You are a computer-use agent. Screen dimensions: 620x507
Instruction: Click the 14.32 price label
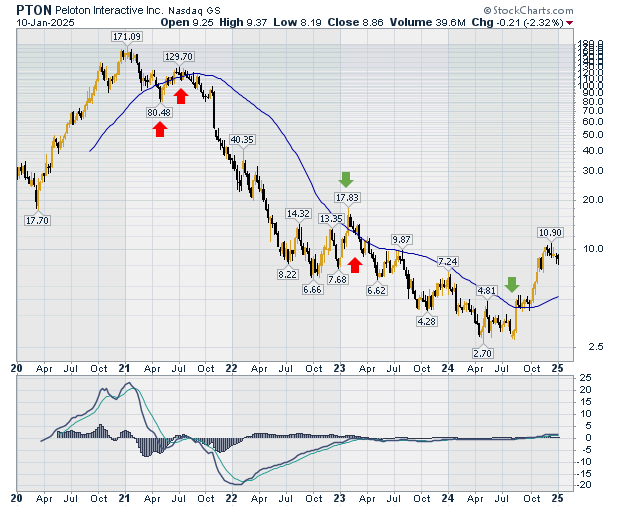pyautogui.click(x=298, y=213)
